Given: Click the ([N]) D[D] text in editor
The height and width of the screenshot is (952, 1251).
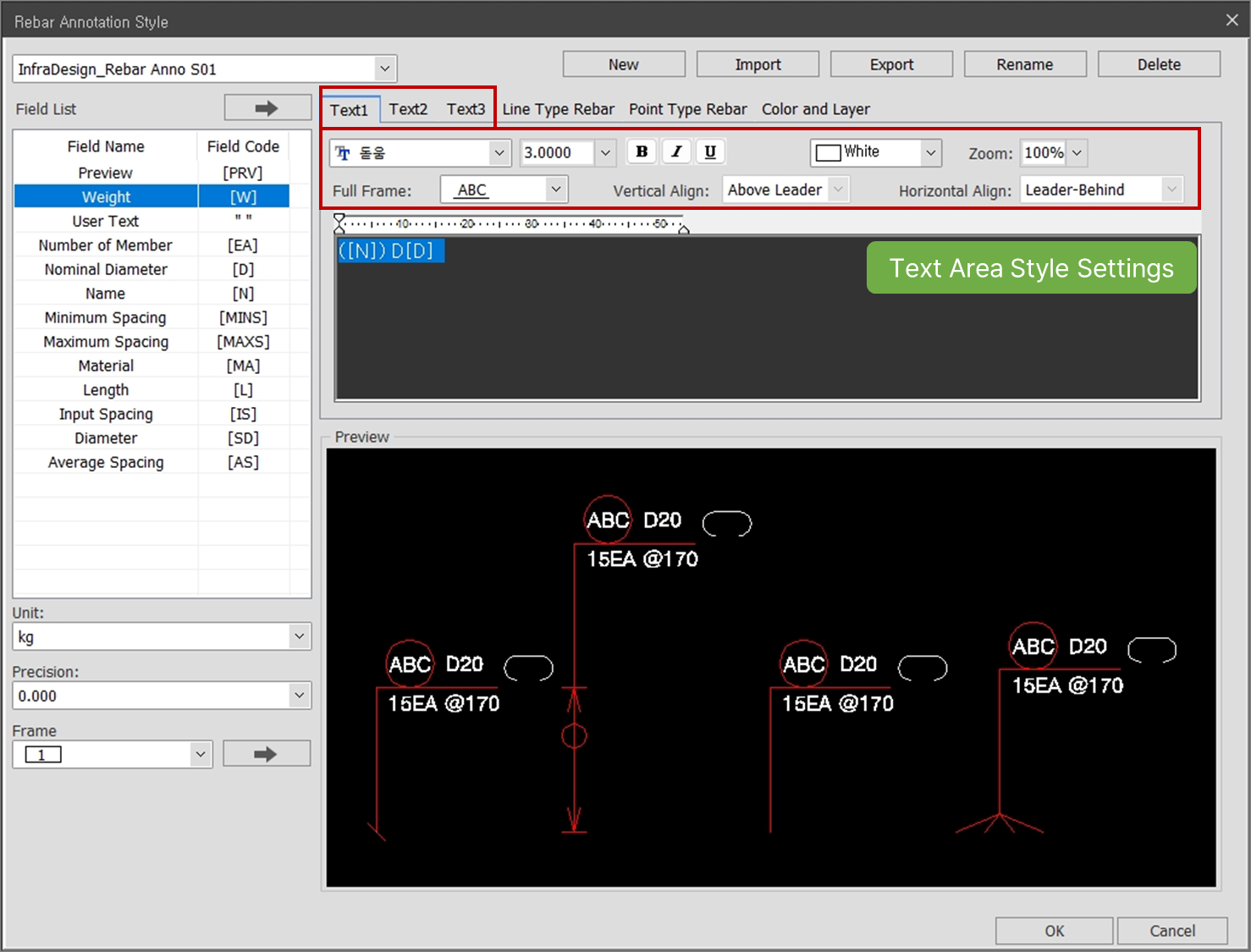Looking at the screenshot, I should point(390,250).
